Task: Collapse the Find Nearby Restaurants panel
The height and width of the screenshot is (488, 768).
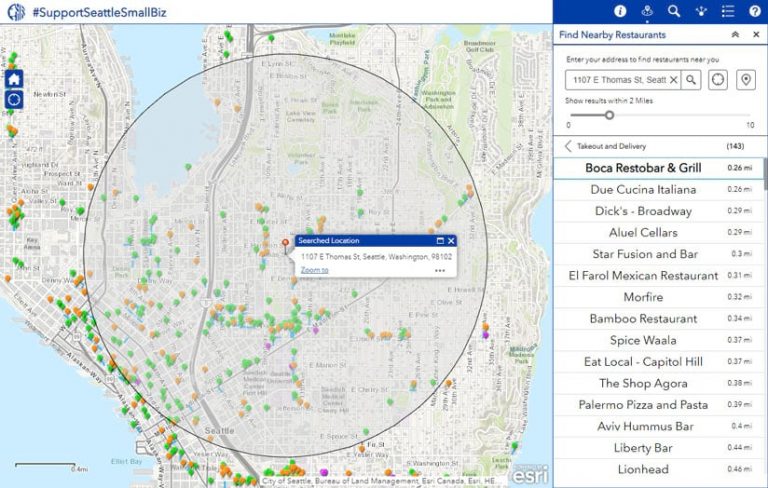Action: click(735, 34)
